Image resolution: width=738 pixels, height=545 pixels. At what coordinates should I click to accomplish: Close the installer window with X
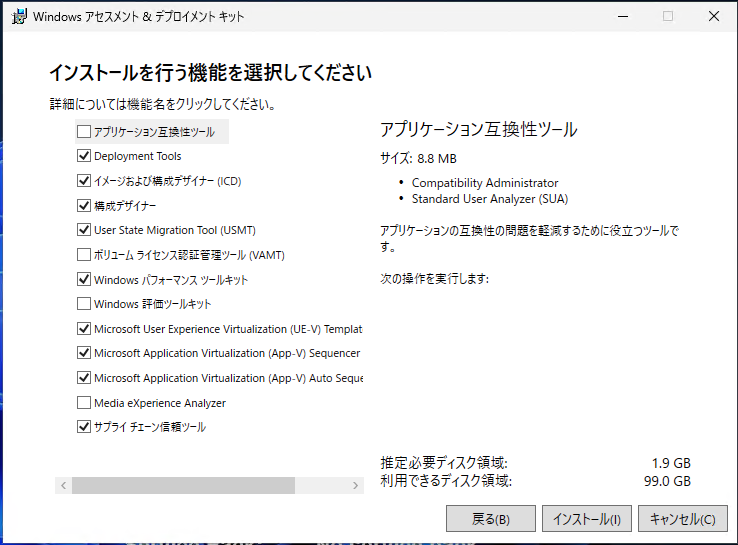(714, 16)
